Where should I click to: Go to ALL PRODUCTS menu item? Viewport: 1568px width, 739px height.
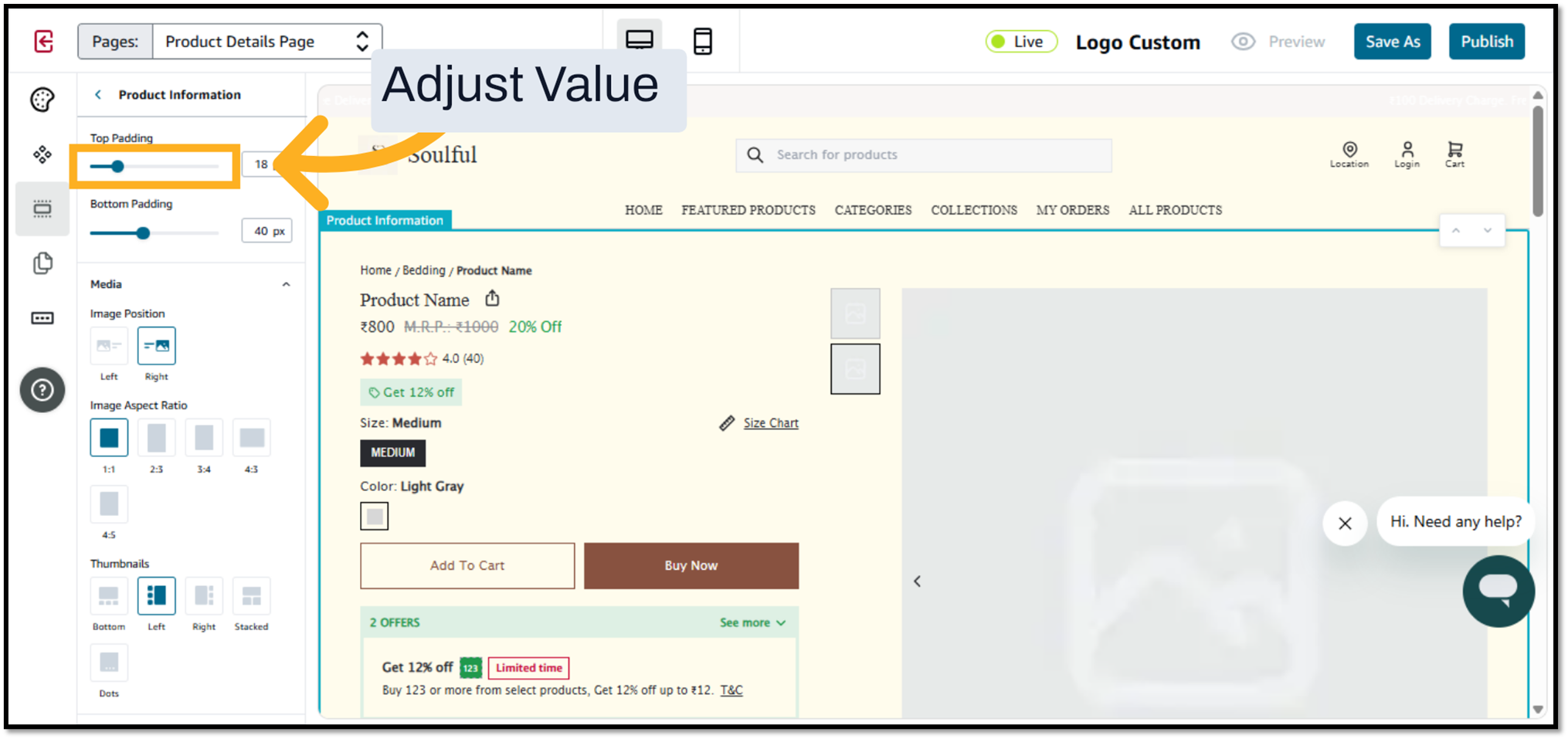[x=1175, y=210]
